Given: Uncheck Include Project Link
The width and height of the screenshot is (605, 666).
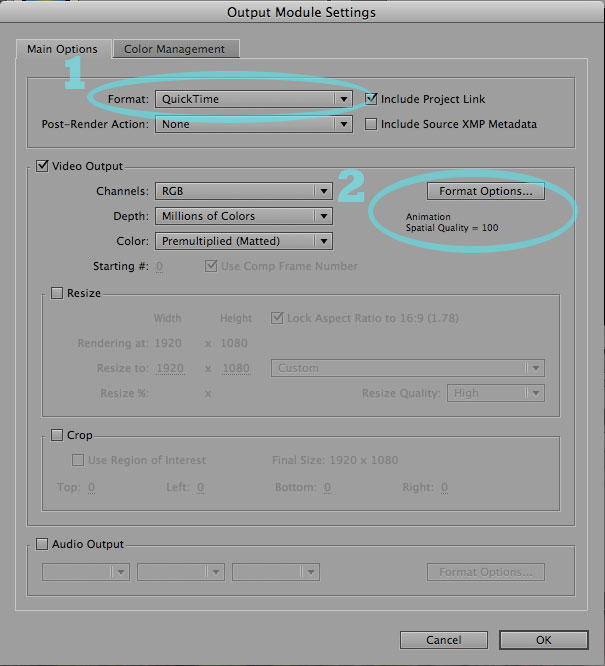Looking at the screenshot, I should click(x=371, y=99).
